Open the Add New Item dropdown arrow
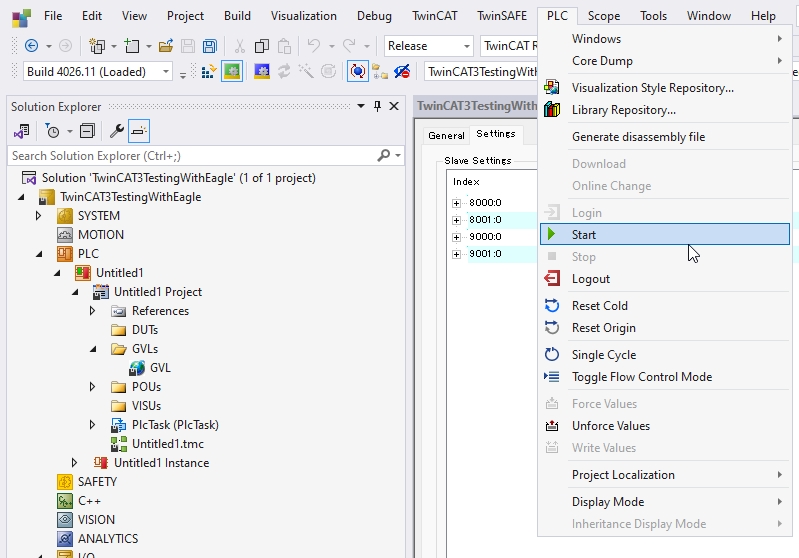799x558 pixels. pos(149,46)
